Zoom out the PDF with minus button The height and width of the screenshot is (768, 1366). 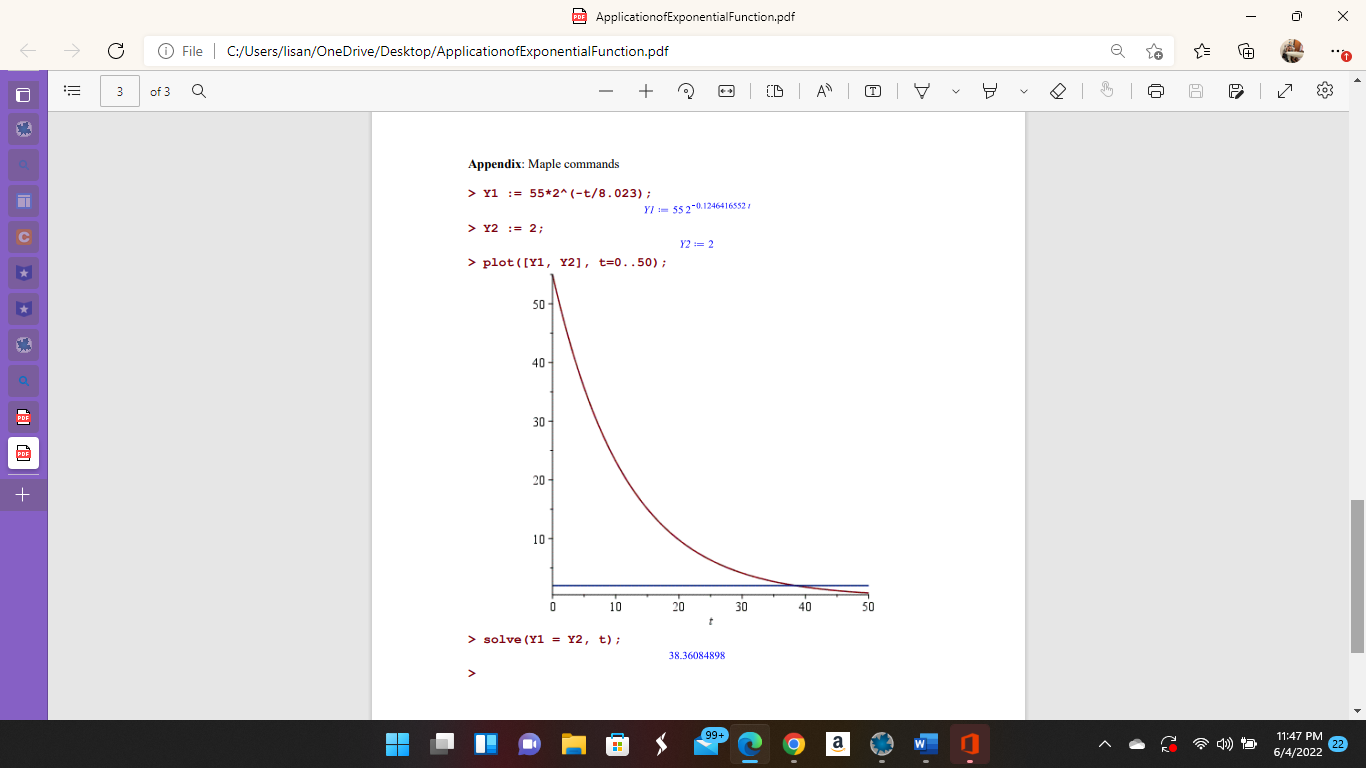tap(606, 91)
